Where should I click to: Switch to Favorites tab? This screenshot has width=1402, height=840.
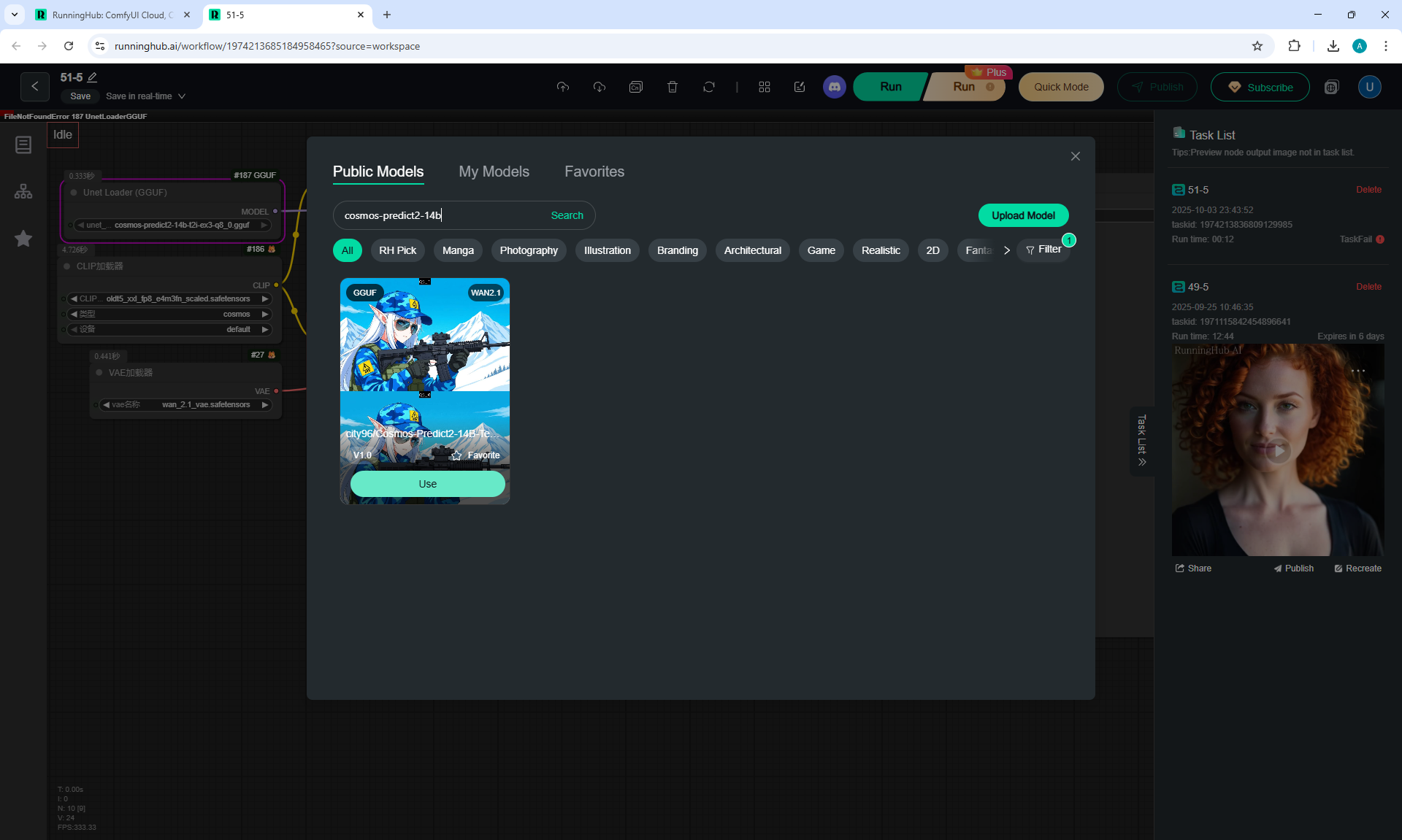(594, 172)
